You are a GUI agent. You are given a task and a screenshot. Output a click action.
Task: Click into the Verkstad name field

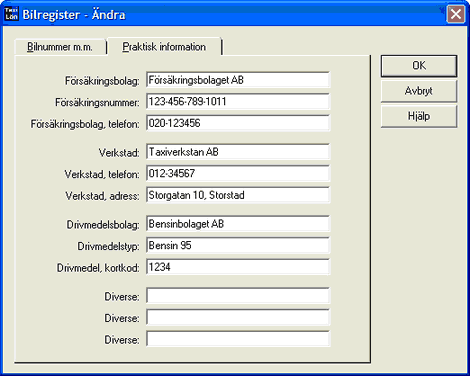[238, 152]
